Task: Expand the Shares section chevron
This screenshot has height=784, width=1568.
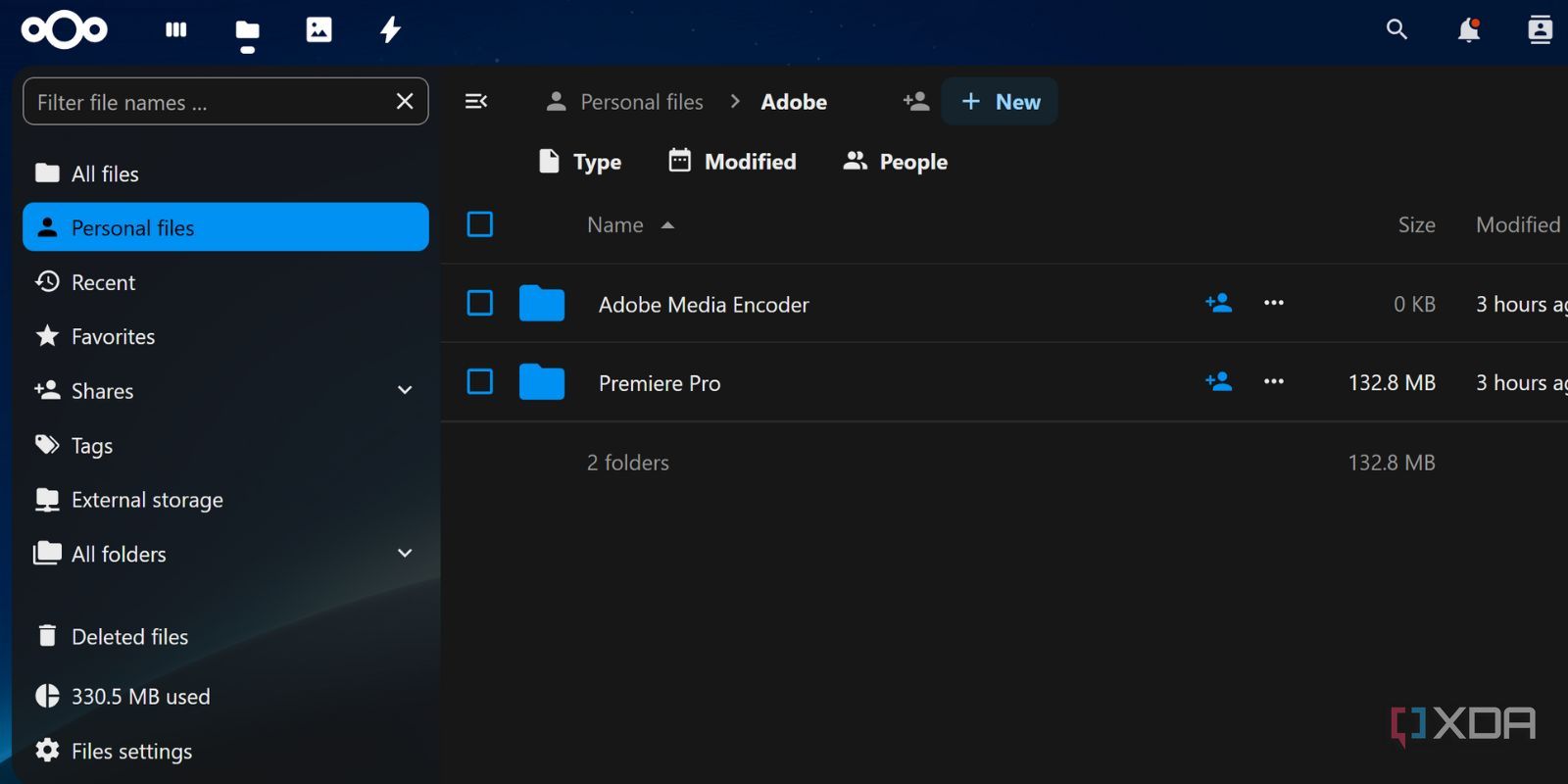Action: (x=405, y=390)
